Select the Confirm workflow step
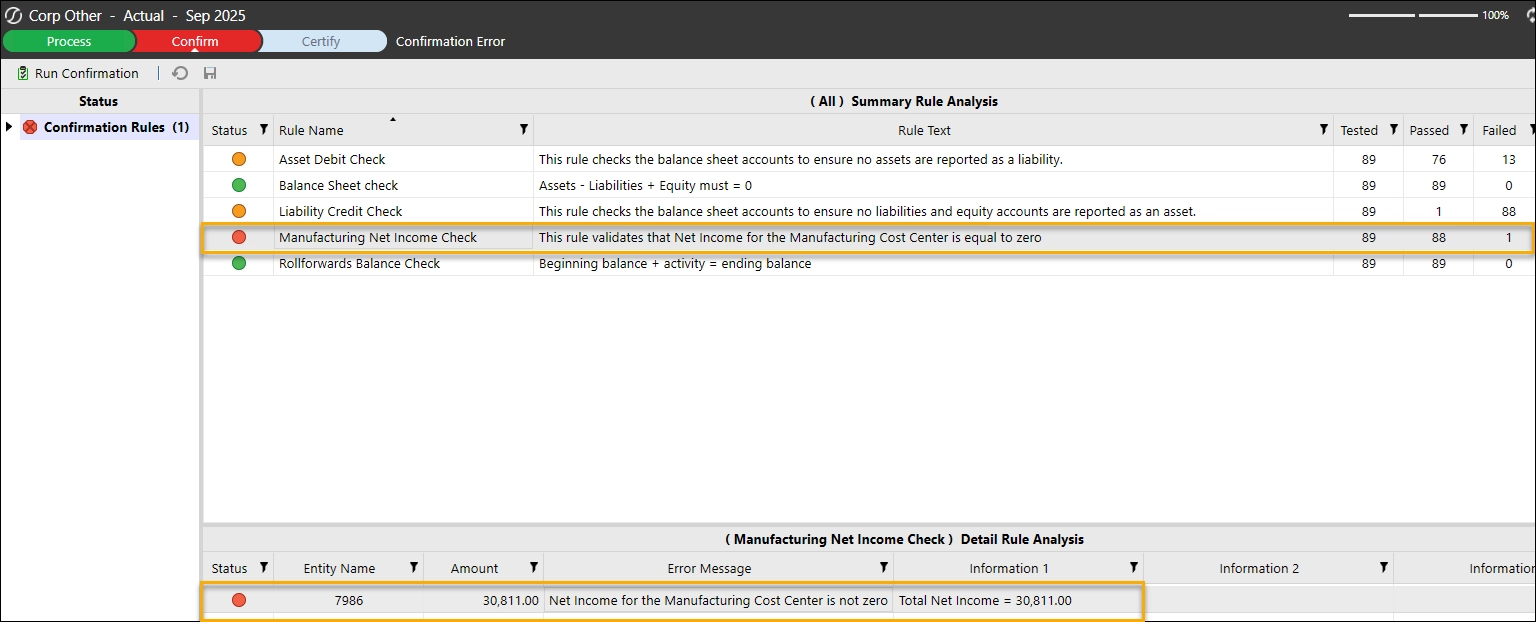The width and height of the screenshot is (1536, 622). [x=195, y=41]
